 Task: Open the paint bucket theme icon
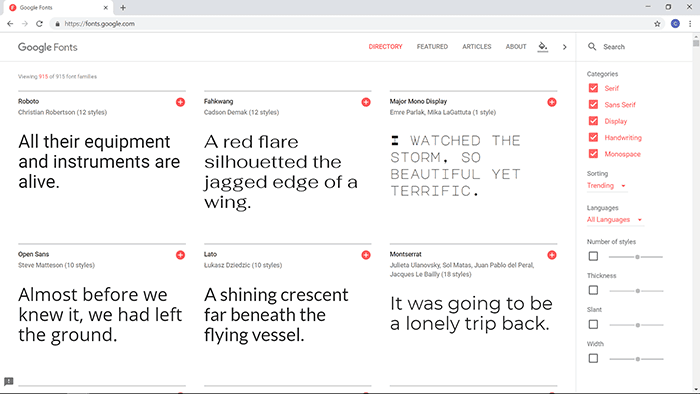[x=542, y=46]
